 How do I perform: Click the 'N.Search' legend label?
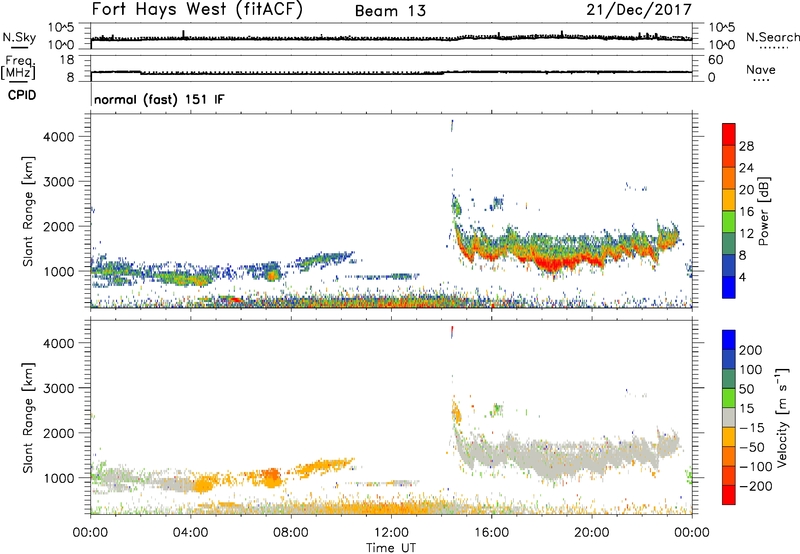click(x=772, y=37)
